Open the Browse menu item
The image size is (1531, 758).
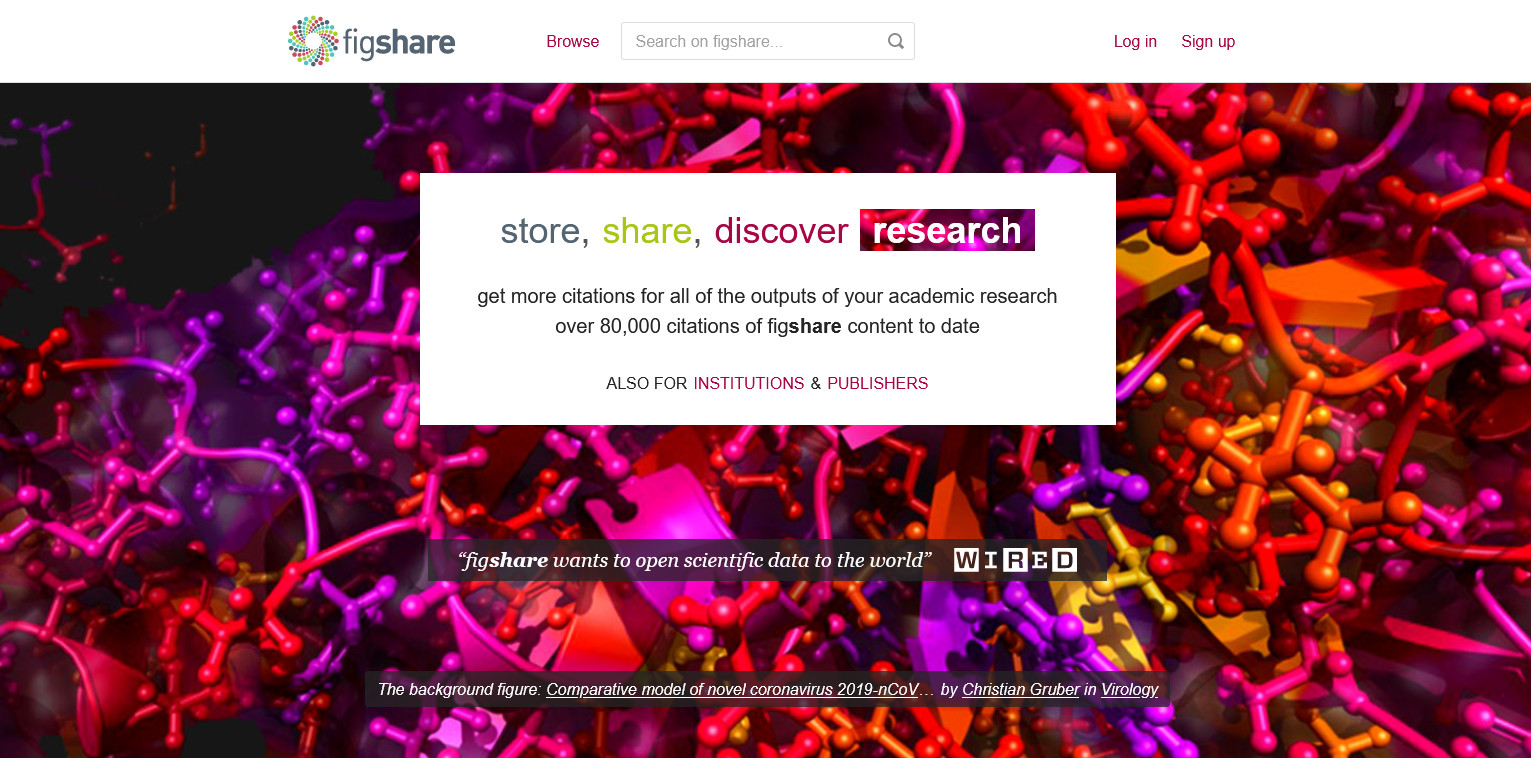[573, 41]
